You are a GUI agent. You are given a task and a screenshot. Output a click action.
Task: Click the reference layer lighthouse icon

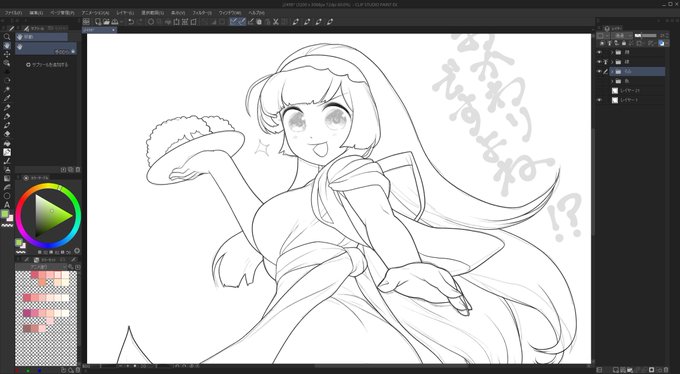click(x=609, y=43)
